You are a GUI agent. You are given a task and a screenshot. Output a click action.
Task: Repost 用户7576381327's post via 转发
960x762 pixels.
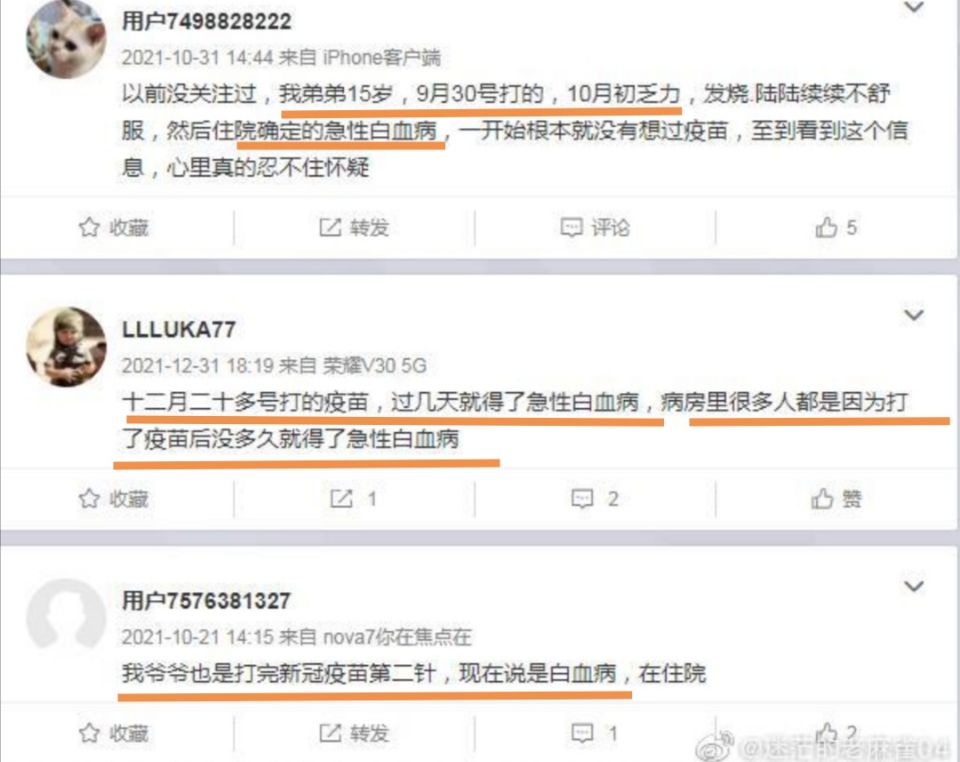pos(354,733)
